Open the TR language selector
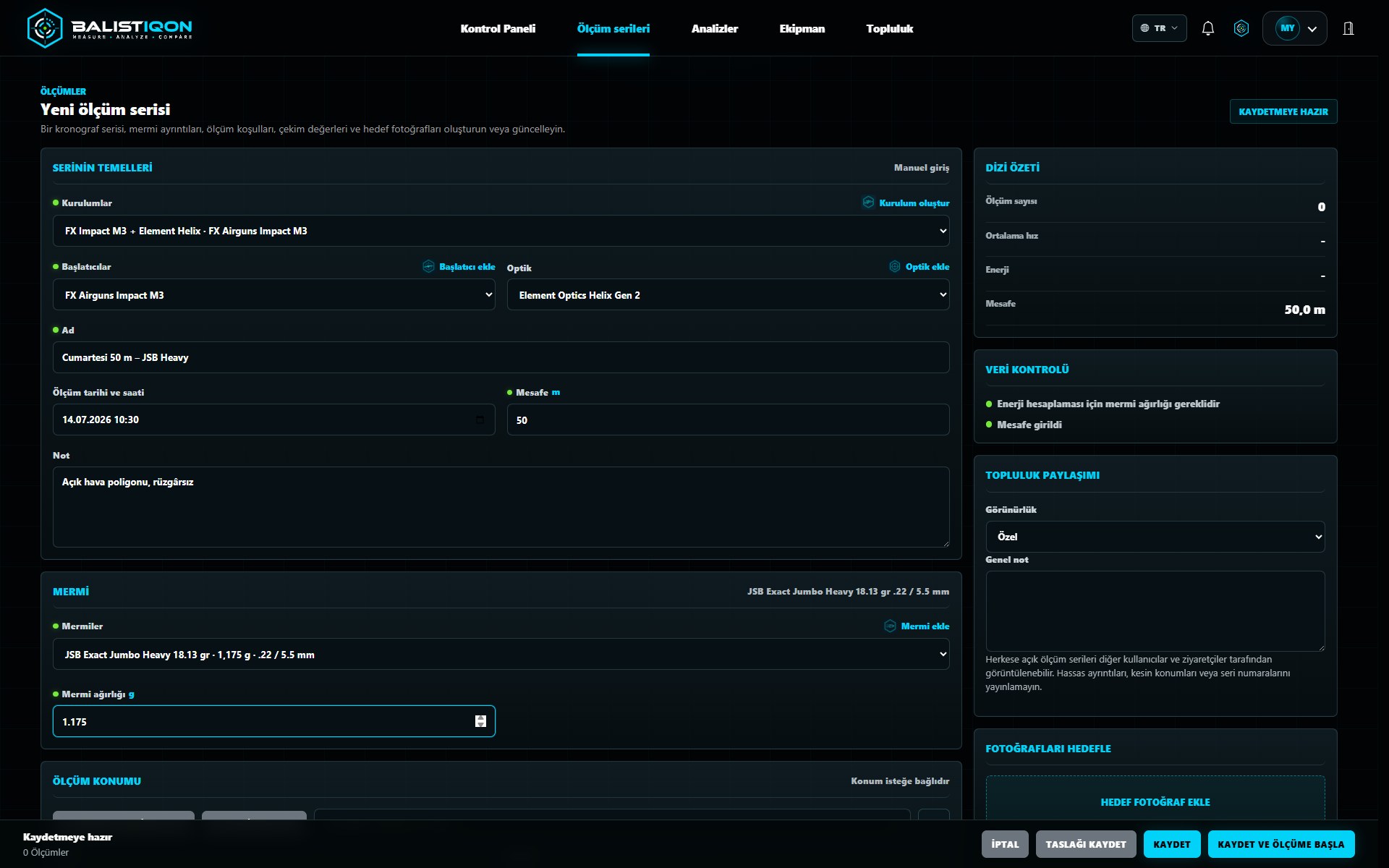This screenshot has width=1389, height=868. pyautogui.click(x=1159, y=28)
